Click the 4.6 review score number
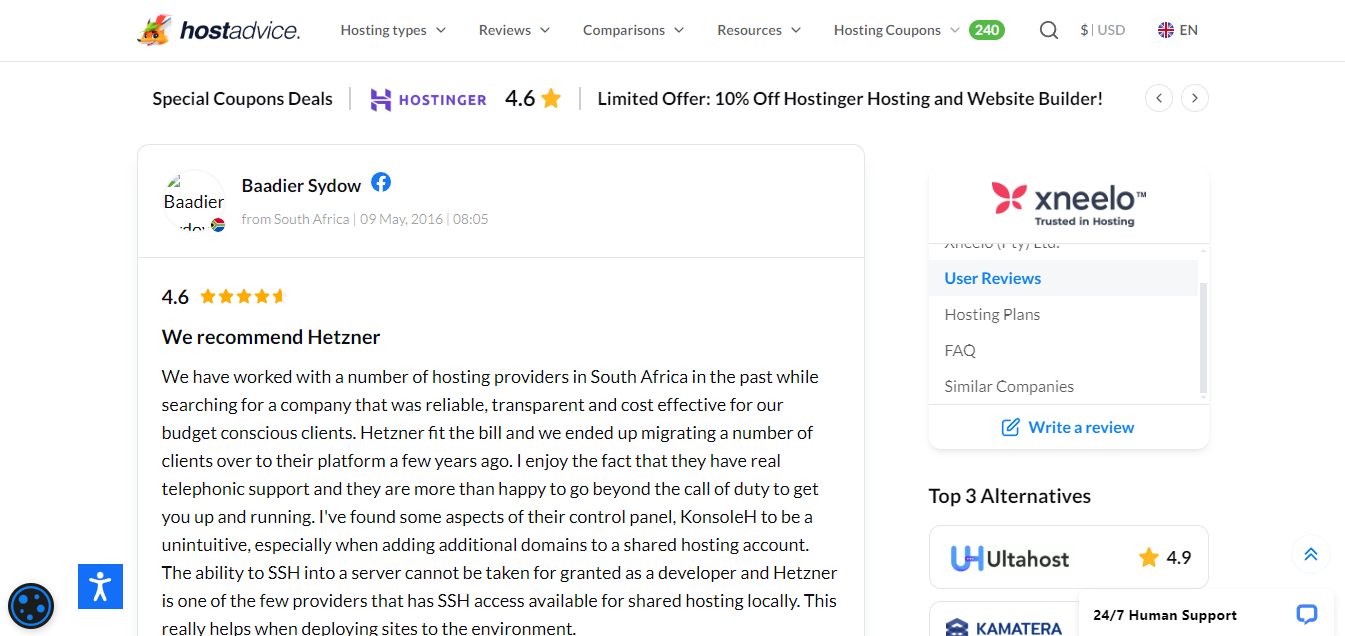1345x636 pixels. 175,297
